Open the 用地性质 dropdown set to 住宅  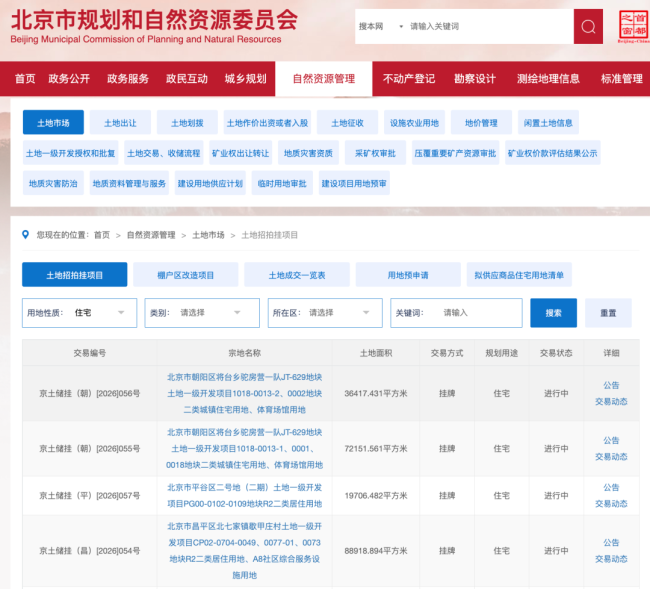click(x=80, y=313)
